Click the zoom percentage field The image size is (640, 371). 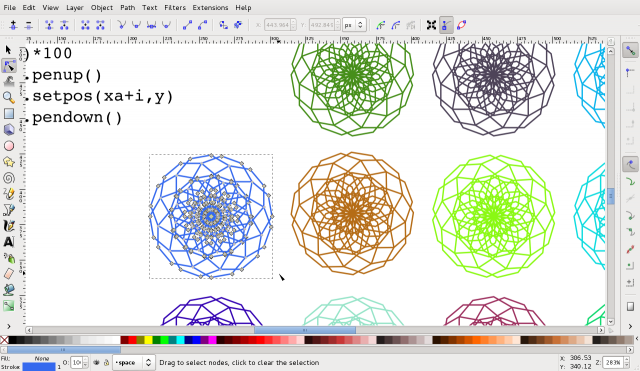[613, 362]
